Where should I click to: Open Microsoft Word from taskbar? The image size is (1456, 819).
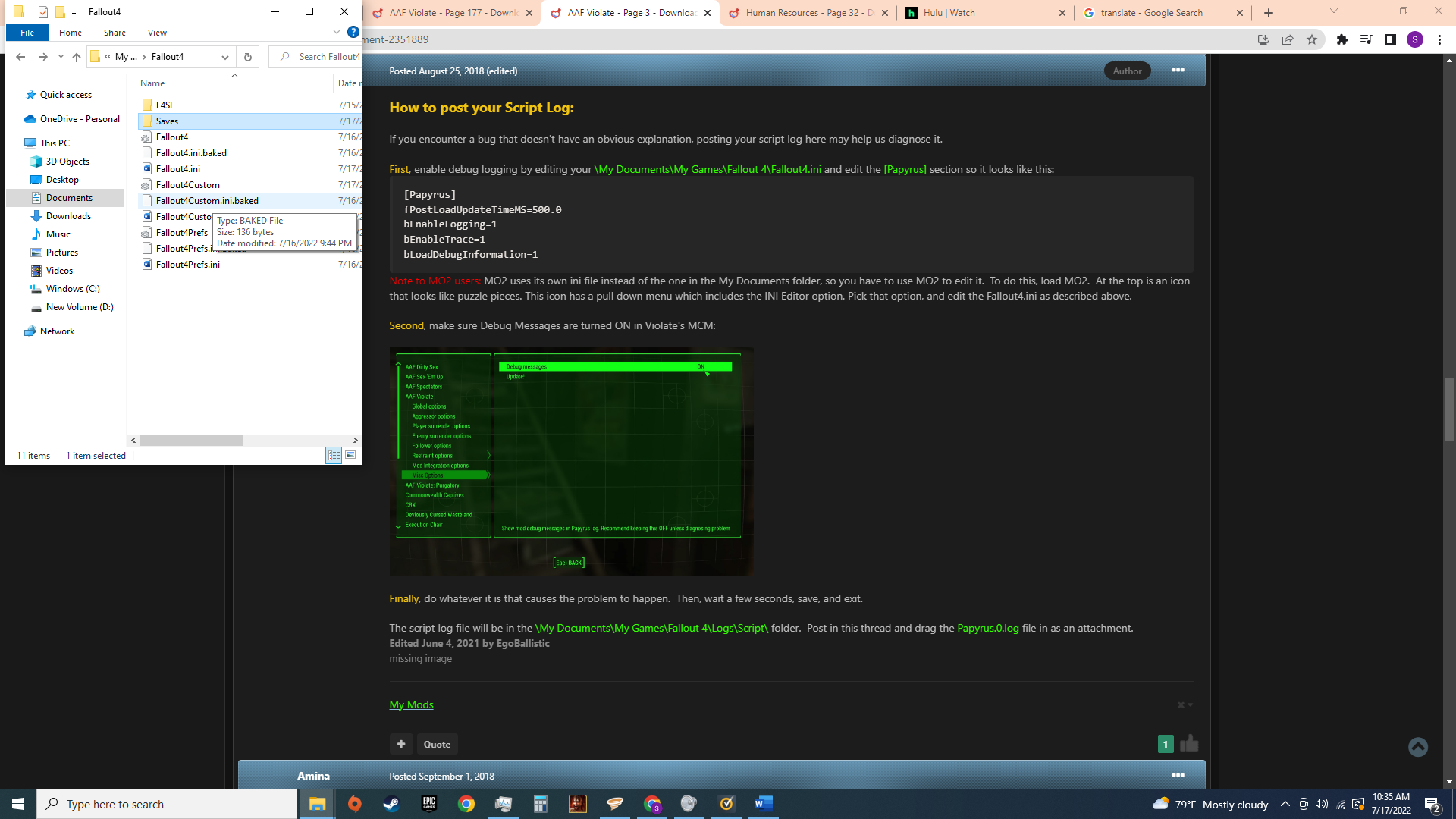[x=764, y=804]
